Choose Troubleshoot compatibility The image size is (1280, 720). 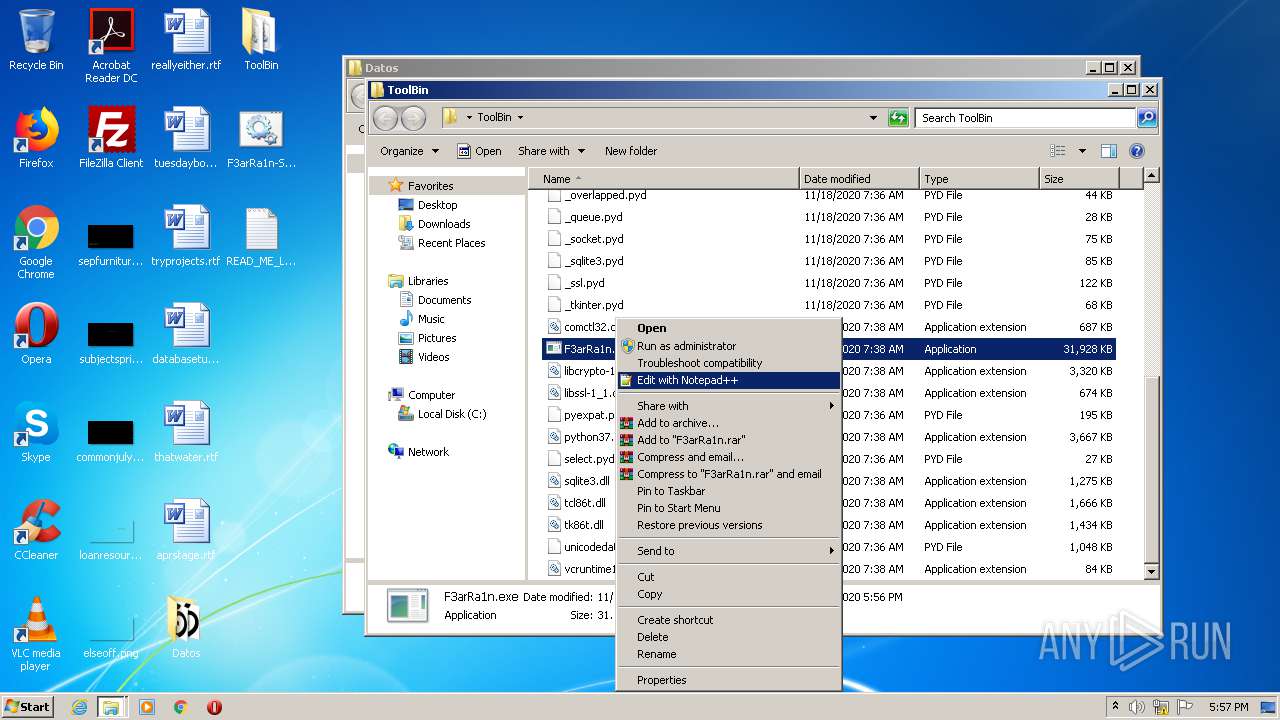(x=728, y=363)
